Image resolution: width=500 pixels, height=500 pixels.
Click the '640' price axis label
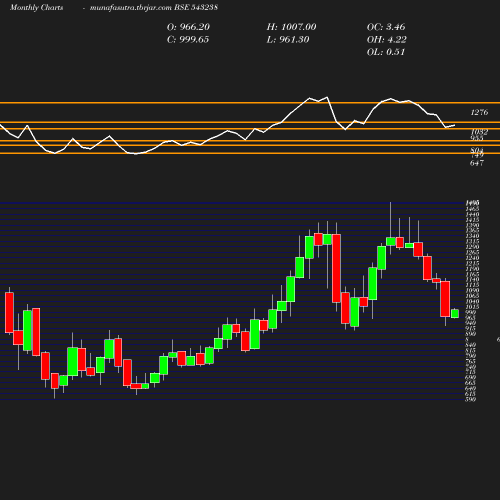(x=471, y=388)
